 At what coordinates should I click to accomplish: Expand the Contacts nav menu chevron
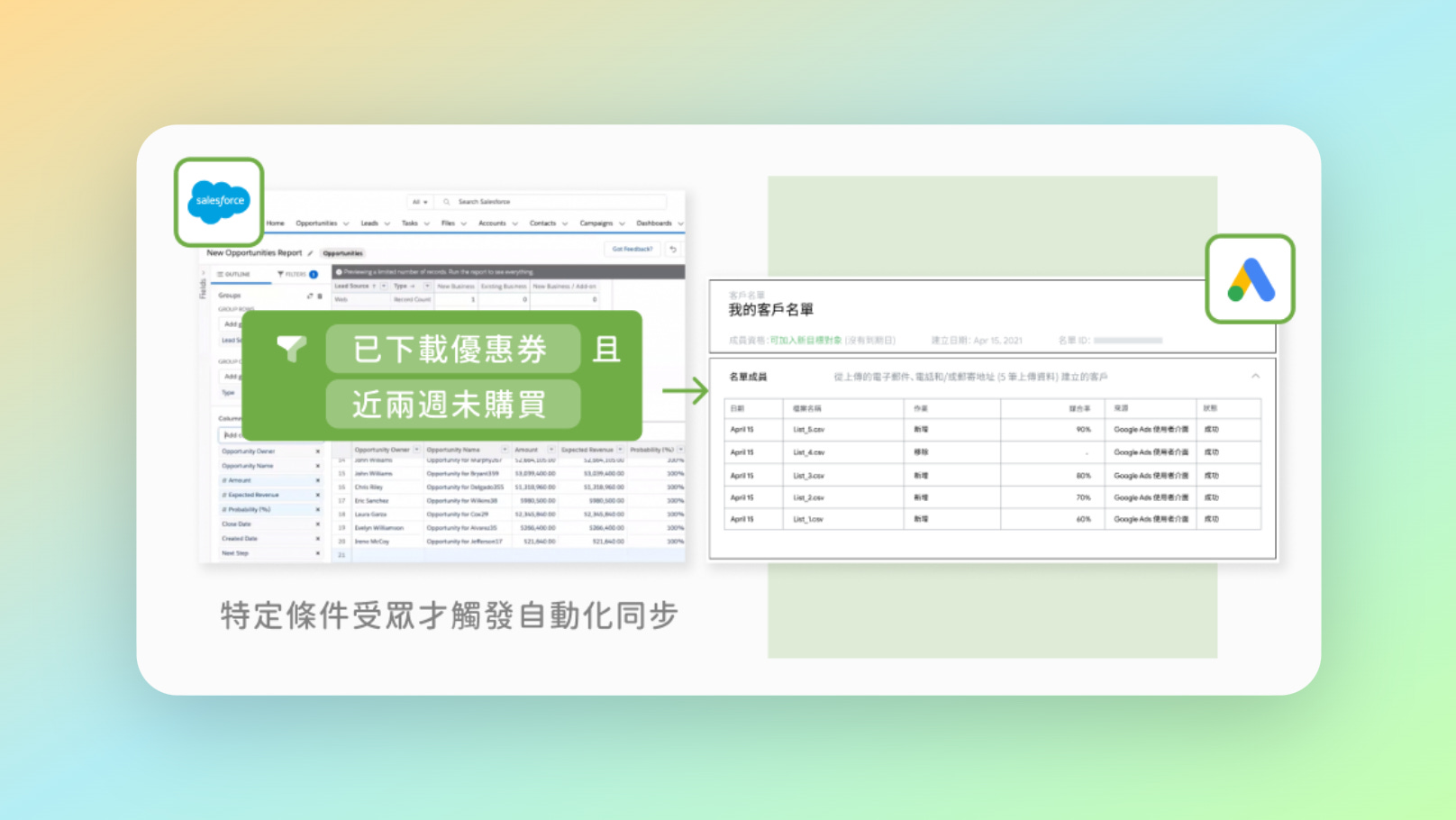tap(565, 223)
